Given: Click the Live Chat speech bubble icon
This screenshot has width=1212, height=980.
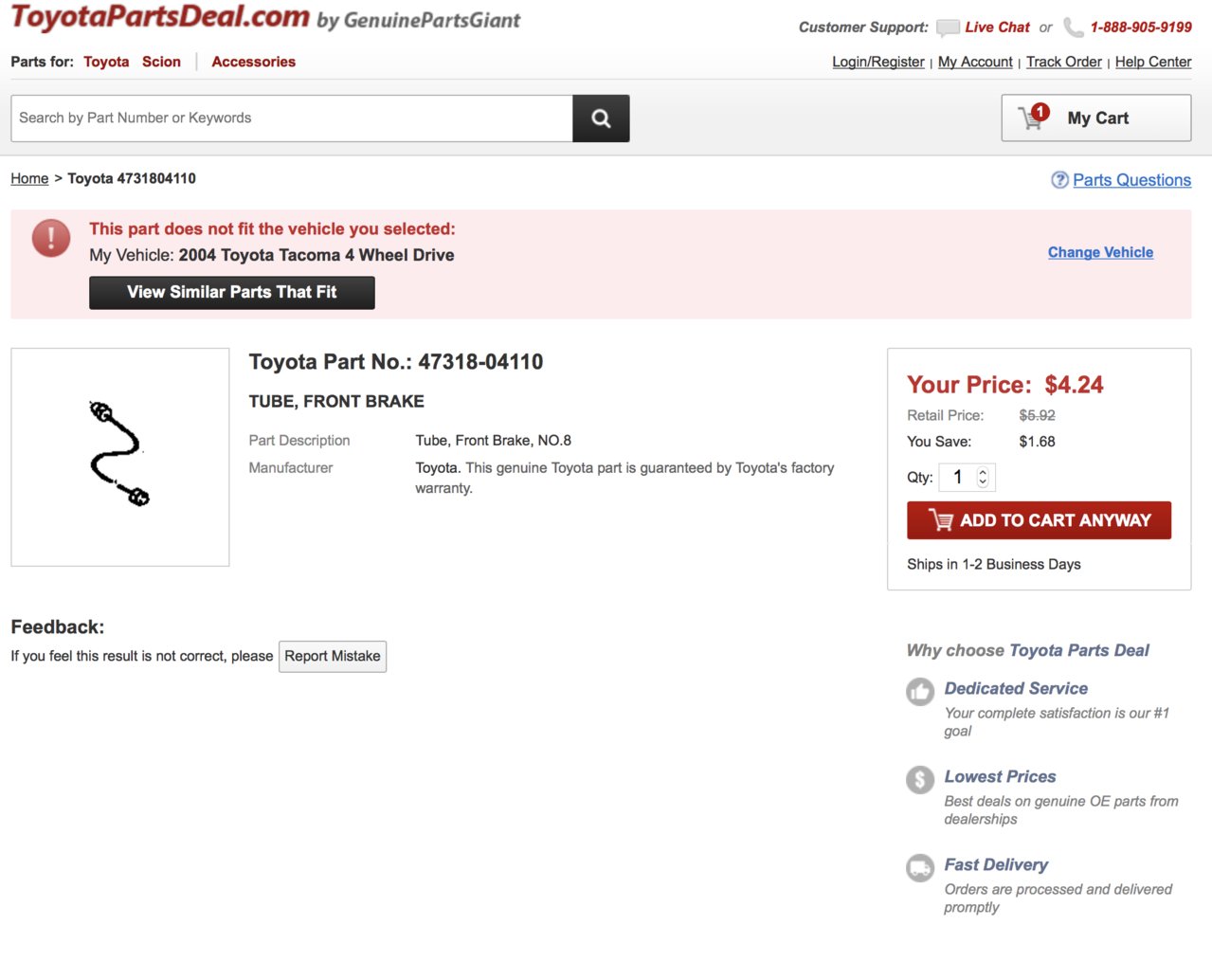Looking at the screenshot, I should click(x=948, y=27).
